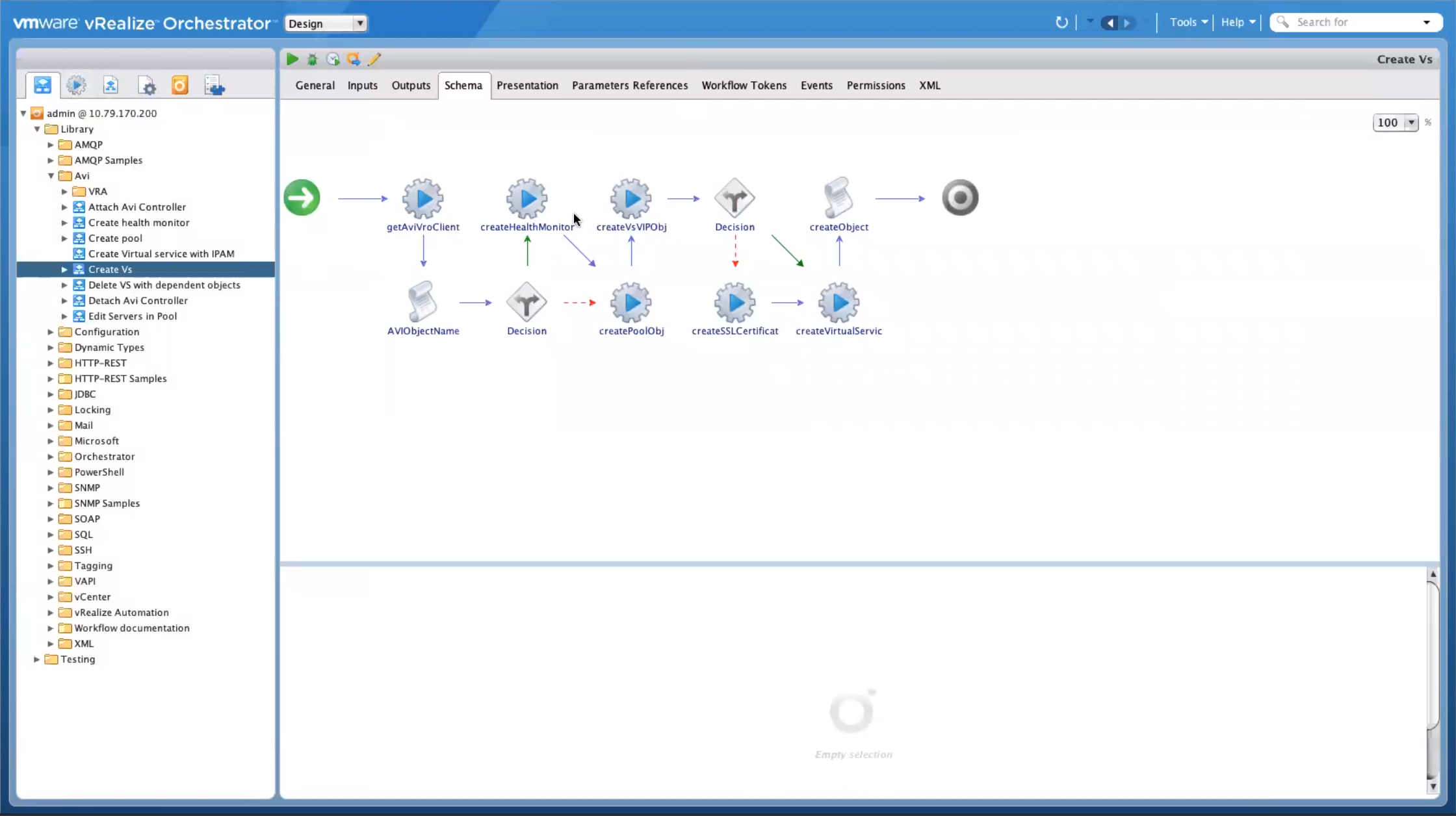The image size is (1456, 816).
Task: Collapse the Library folder
Action: 37,129
